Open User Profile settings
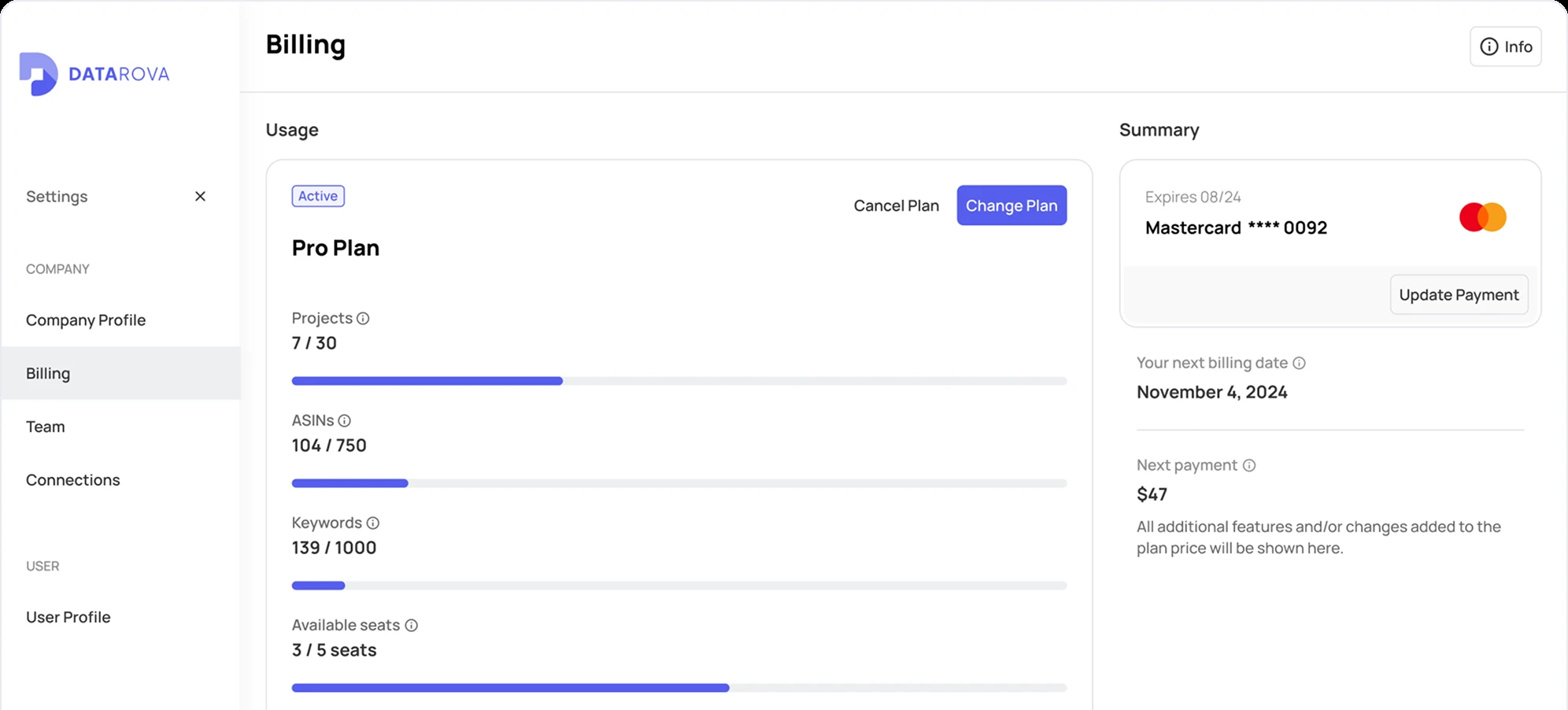This screenshot has width=1568, height=710. click(x=68, y=616)
